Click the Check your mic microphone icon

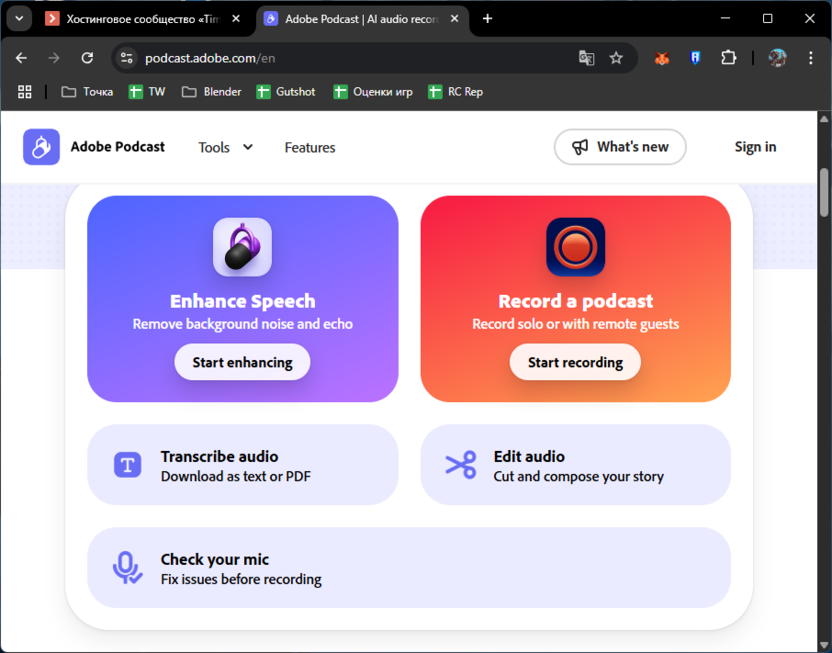pyautogui.click(x=127, y=568)
